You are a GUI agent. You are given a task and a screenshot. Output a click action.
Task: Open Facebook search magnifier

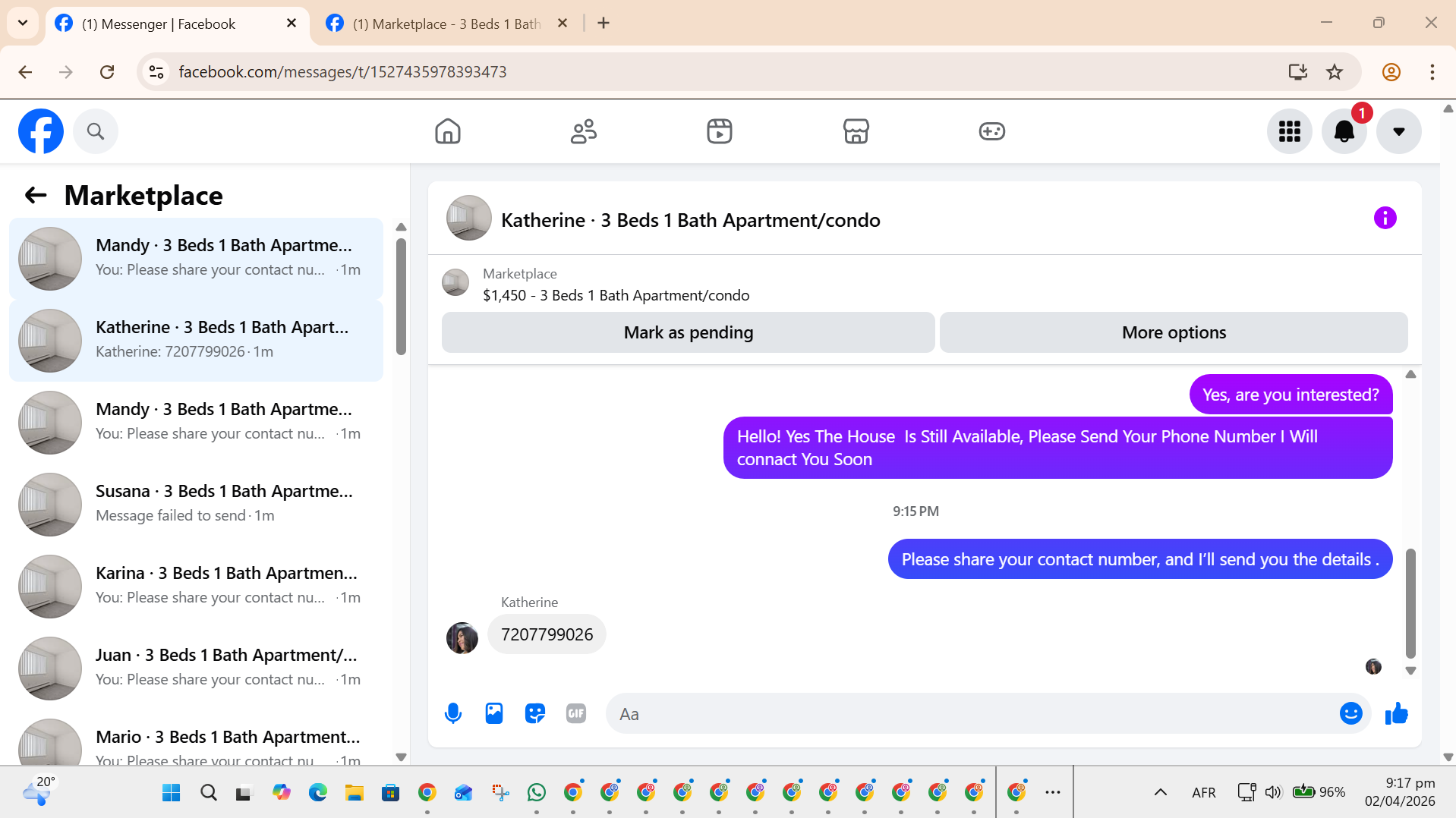tap(96, 131)
